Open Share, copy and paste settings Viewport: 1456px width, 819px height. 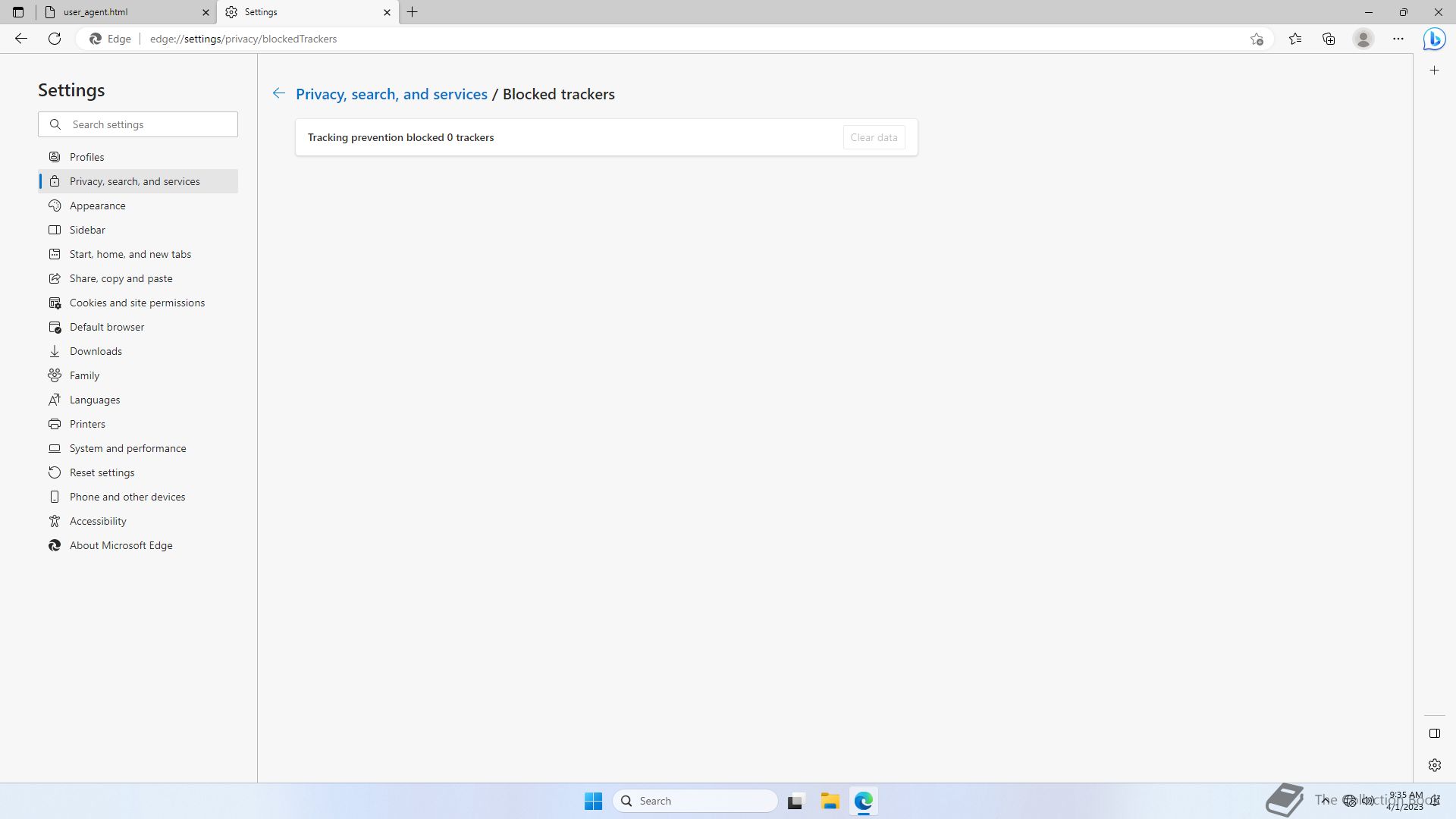coord(138,278)
